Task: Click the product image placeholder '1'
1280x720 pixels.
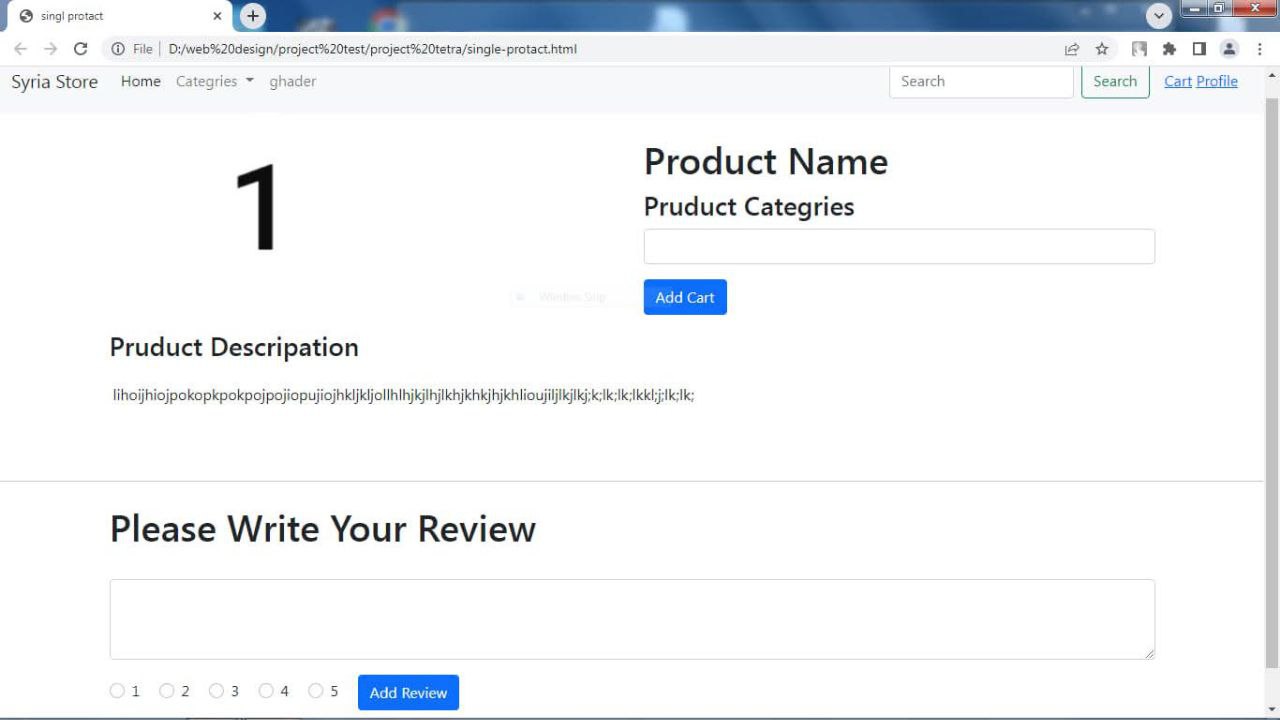Action: tap(258, 208)
